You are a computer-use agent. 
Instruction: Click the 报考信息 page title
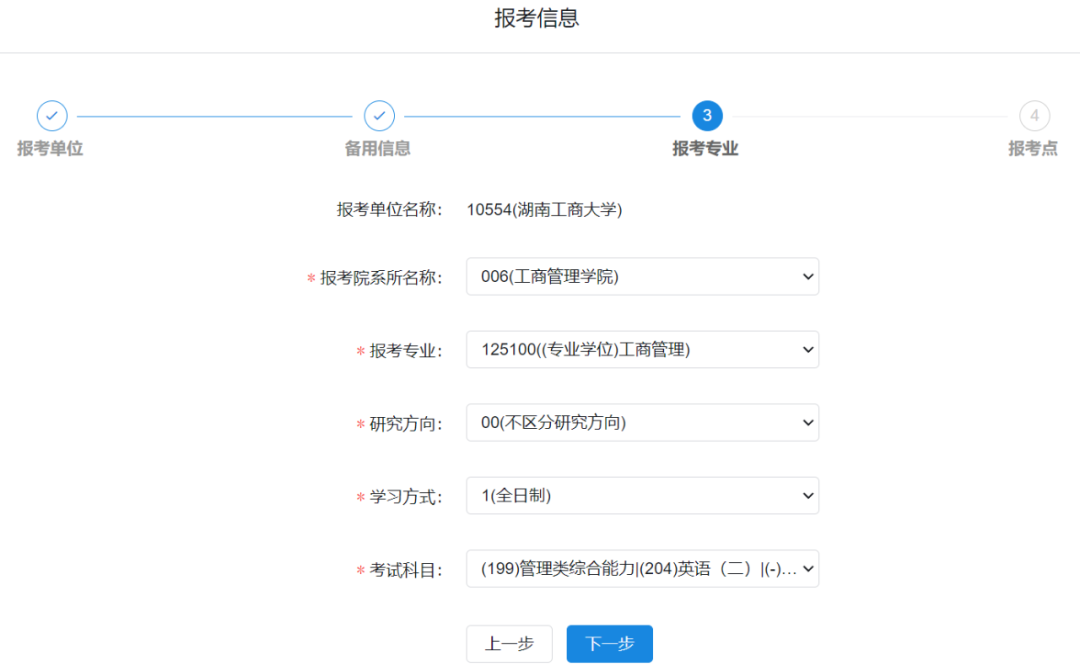pos(537,19)
